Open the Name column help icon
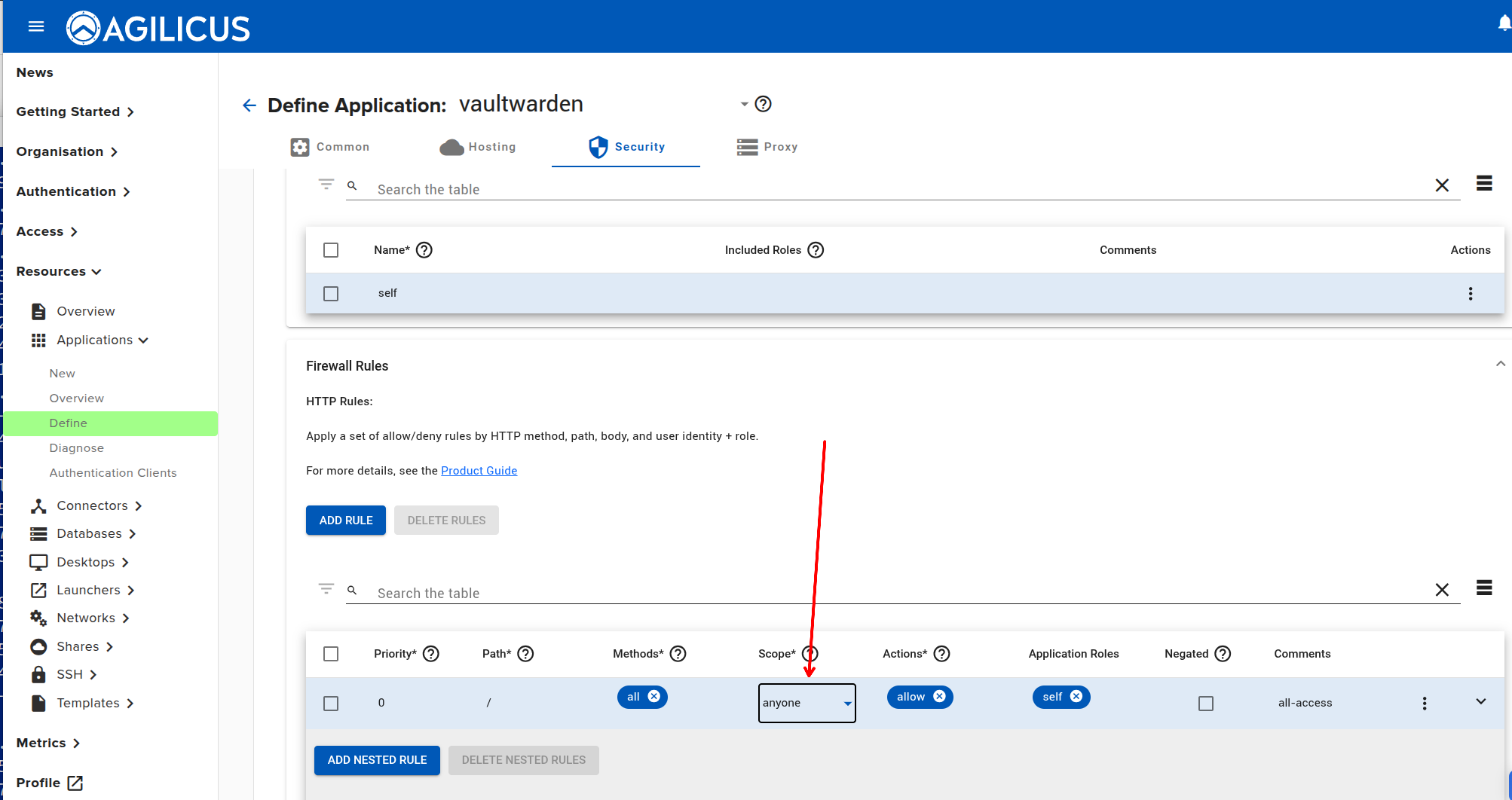Screen dimensions: 1512x800 coord(424,250)
